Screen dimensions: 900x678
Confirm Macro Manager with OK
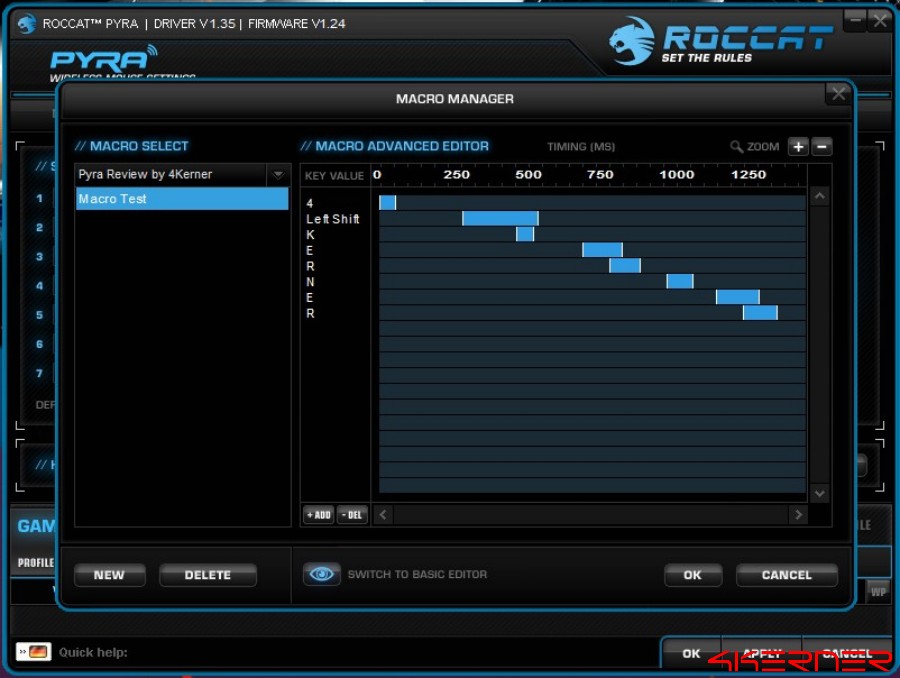(x=693, y=575)
